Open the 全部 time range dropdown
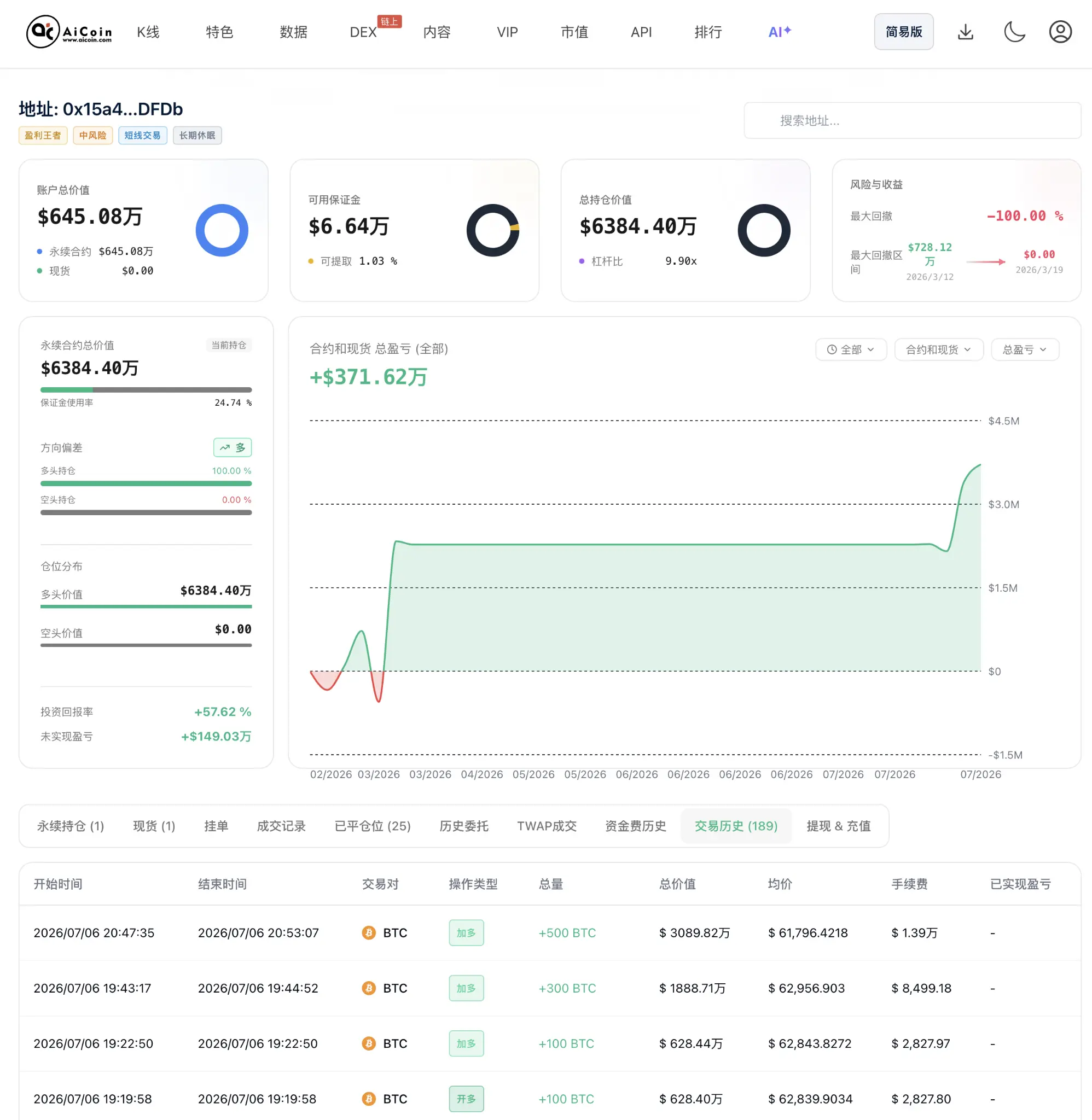Image resolution: width=1092 pixels, height=1120 pixels. point(851,349)
